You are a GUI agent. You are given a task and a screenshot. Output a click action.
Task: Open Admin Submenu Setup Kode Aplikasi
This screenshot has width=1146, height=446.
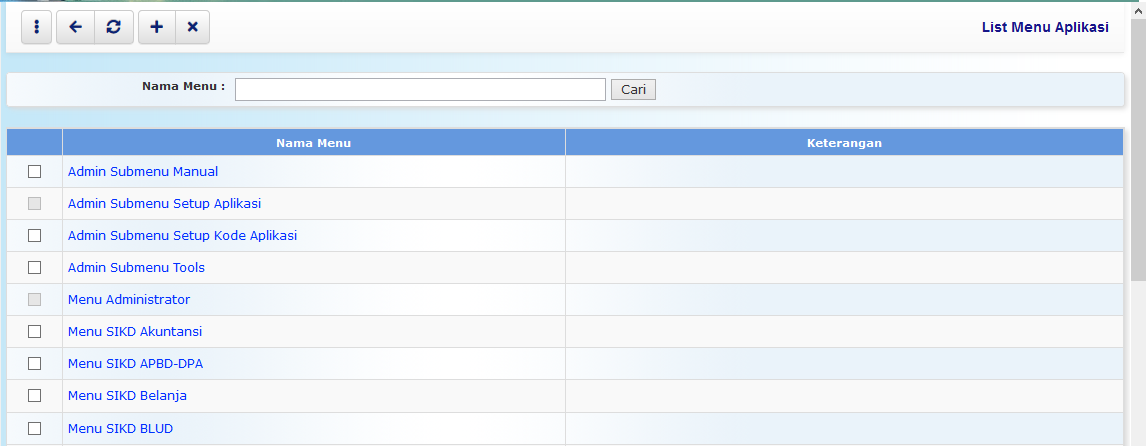182,236
